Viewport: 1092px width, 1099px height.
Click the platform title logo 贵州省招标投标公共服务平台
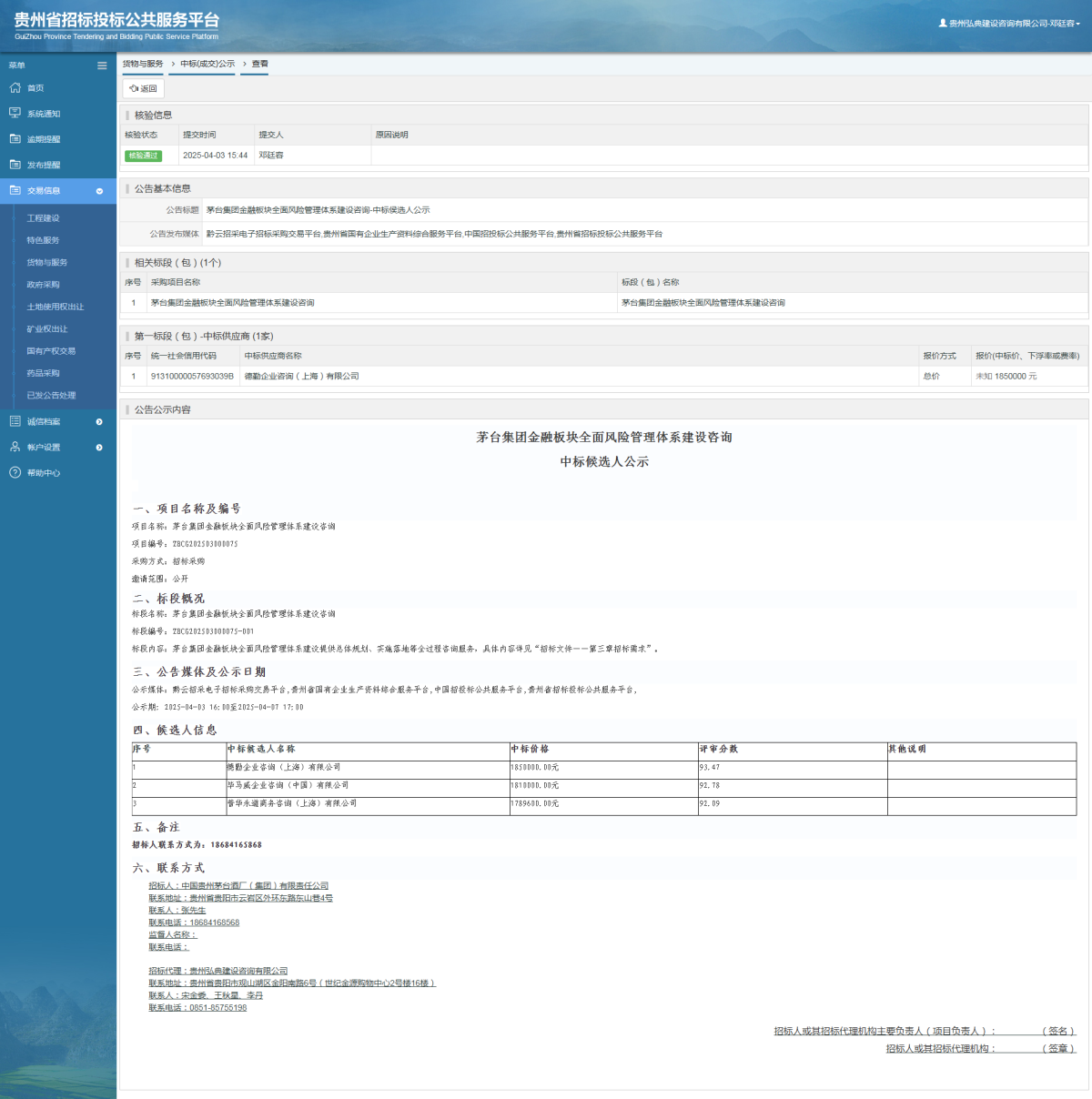(x=116, y=20)
